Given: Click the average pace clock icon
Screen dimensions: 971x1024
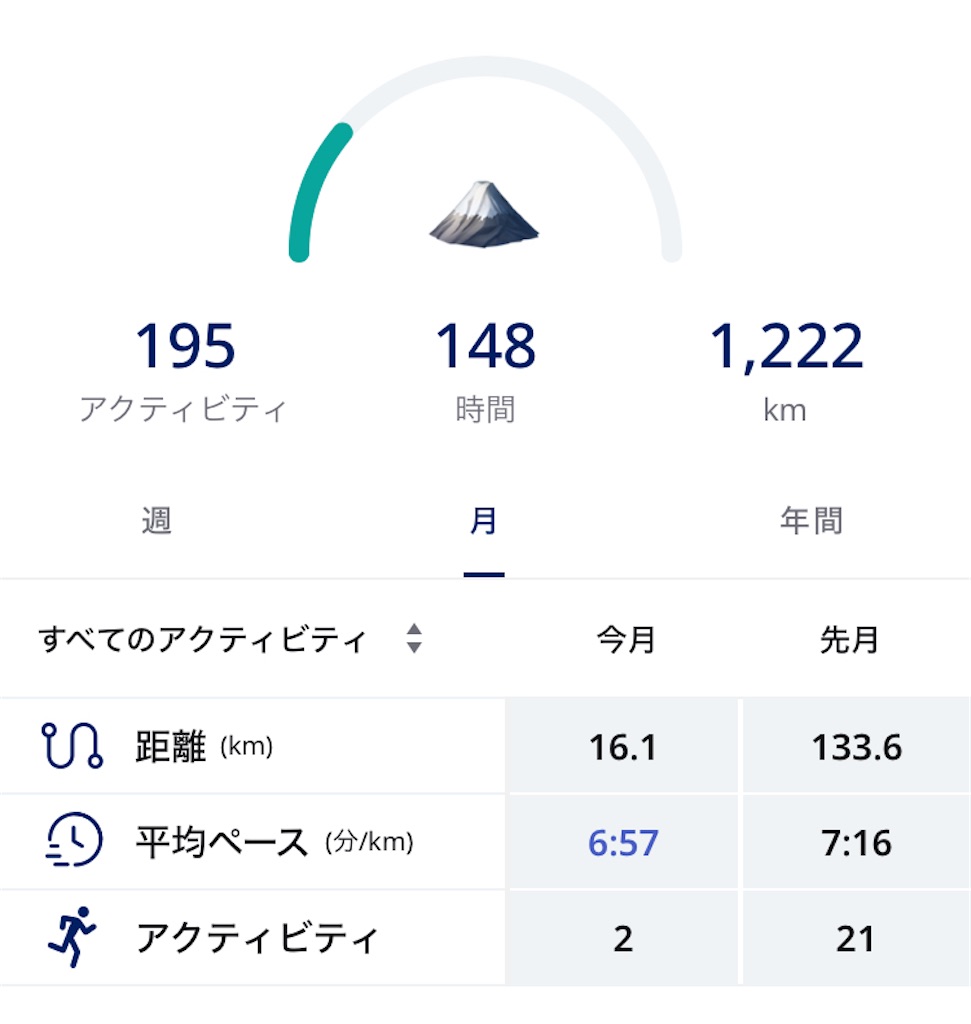Looking at the screenshot, I should (74, 840).
